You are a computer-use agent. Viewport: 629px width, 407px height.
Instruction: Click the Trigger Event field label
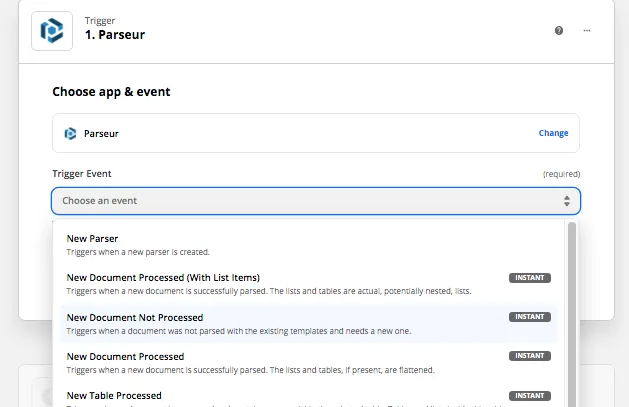tap(81, 174)
